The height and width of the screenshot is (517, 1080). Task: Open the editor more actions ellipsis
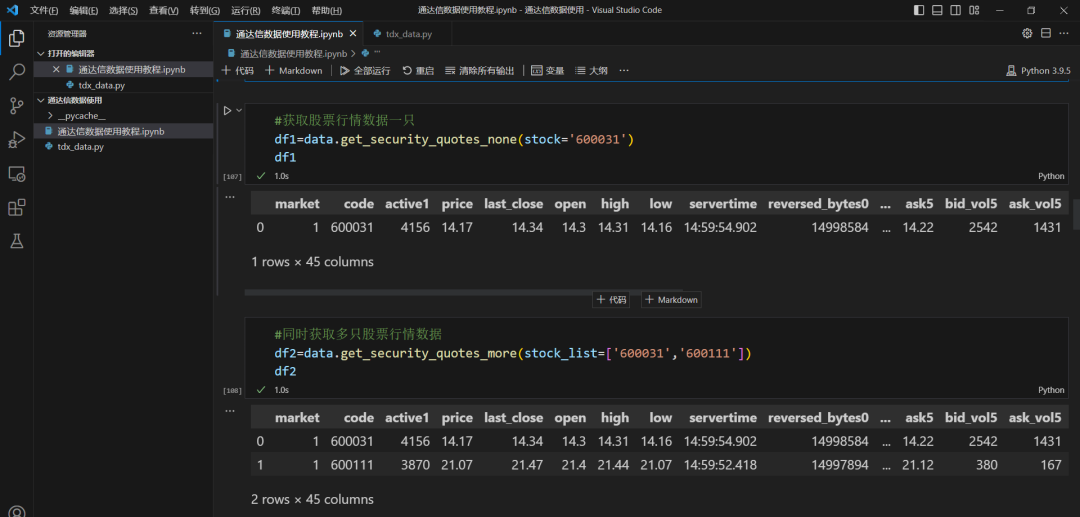pos(1064,33)
